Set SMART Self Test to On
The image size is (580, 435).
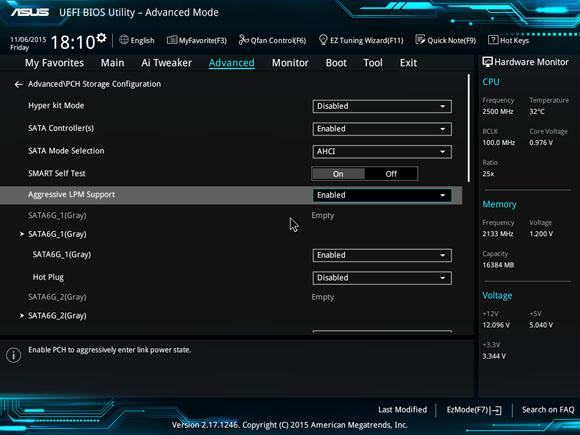[338, 174]
